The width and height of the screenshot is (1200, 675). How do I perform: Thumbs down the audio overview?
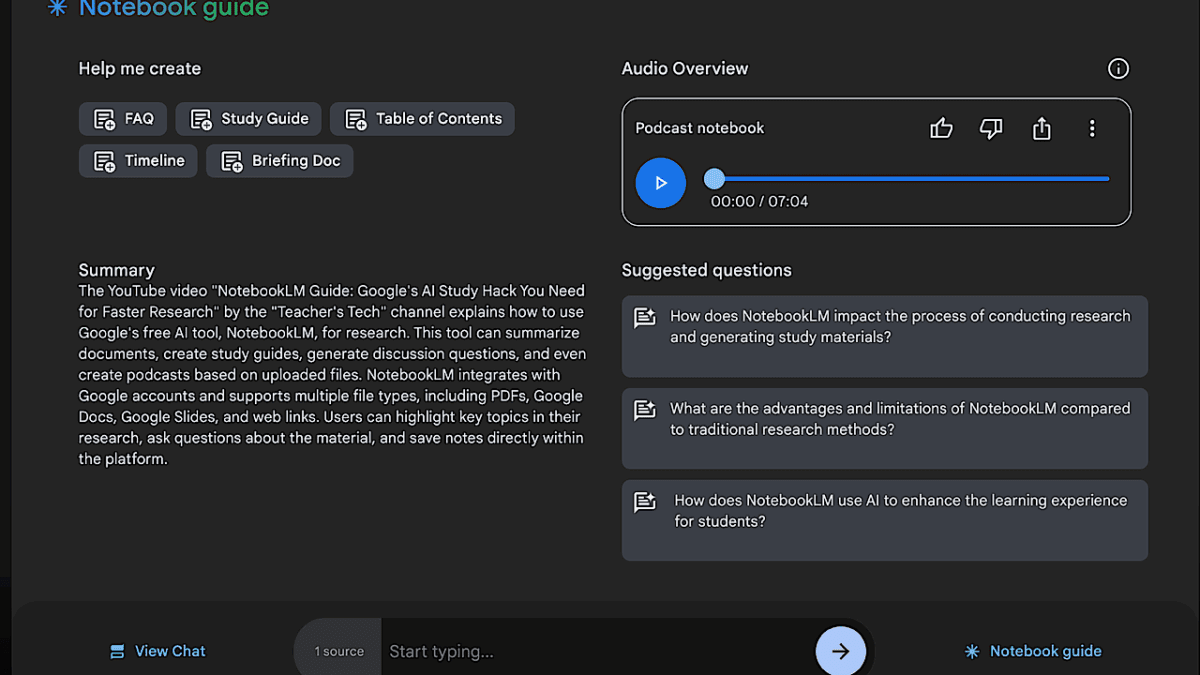991,128
